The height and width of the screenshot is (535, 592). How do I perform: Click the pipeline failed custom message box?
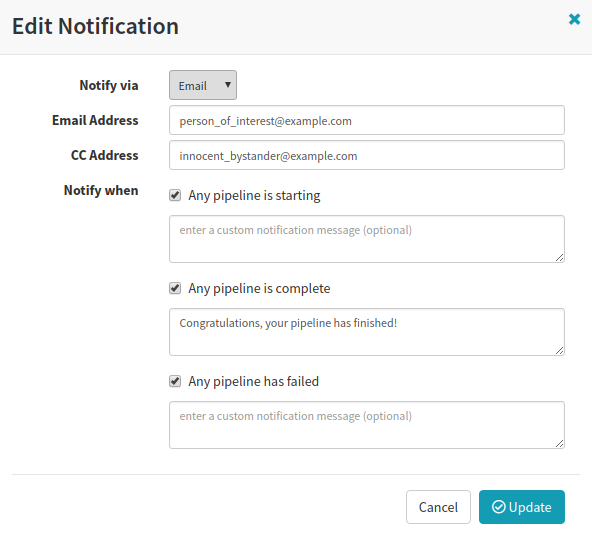pos(367,425)
